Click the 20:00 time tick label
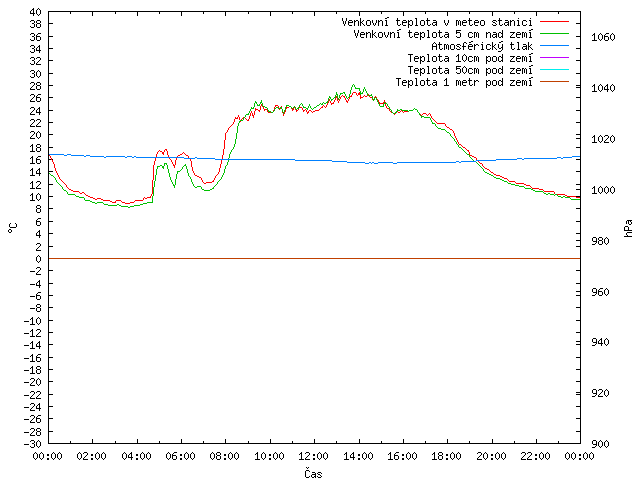The height and width of the screenshot is (480, 640). 491,456
